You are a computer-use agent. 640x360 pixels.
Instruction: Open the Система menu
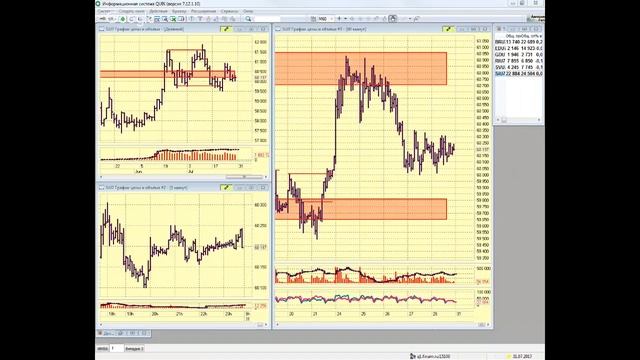click(105, 11)
